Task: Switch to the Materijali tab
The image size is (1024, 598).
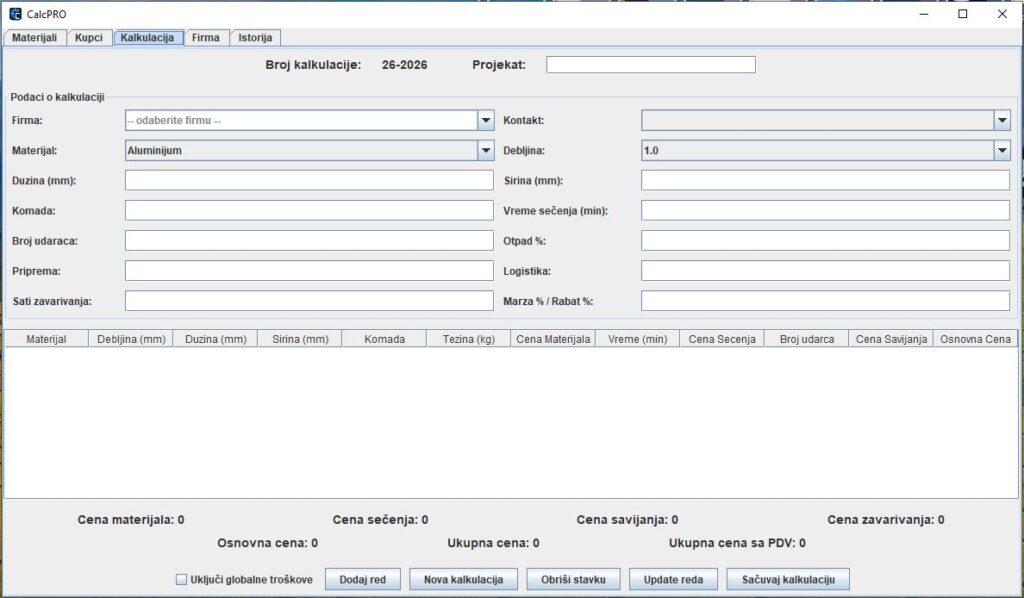Action: [35, 38]
